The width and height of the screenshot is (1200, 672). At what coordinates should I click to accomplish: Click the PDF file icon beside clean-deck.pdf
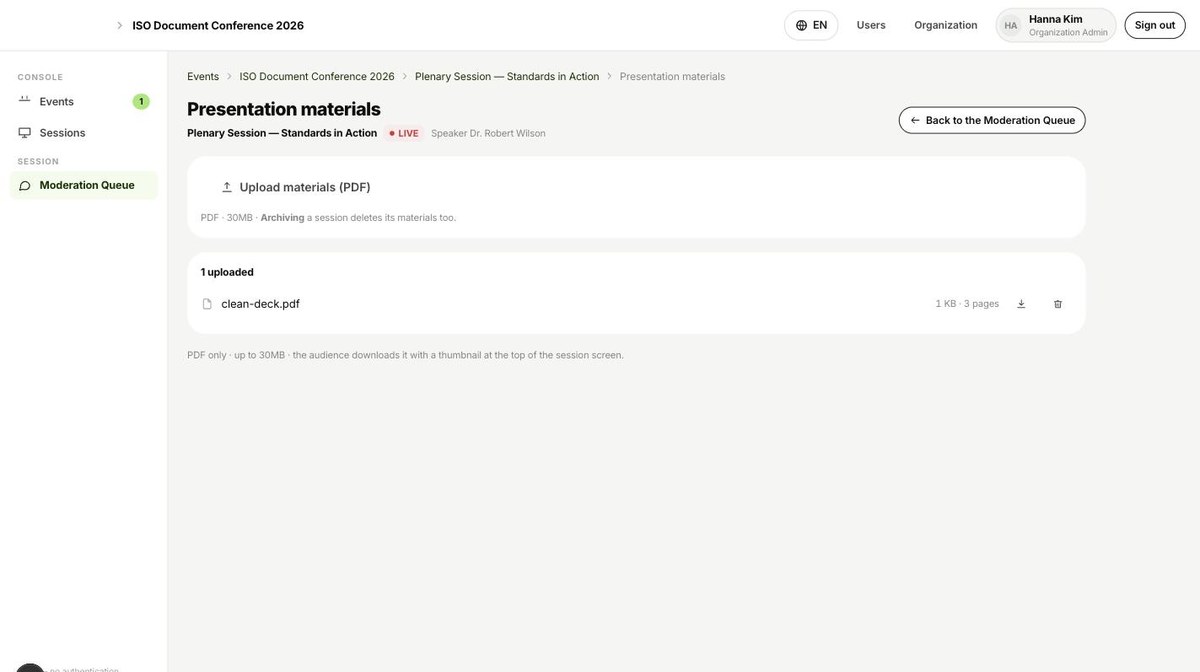point(207,304)
